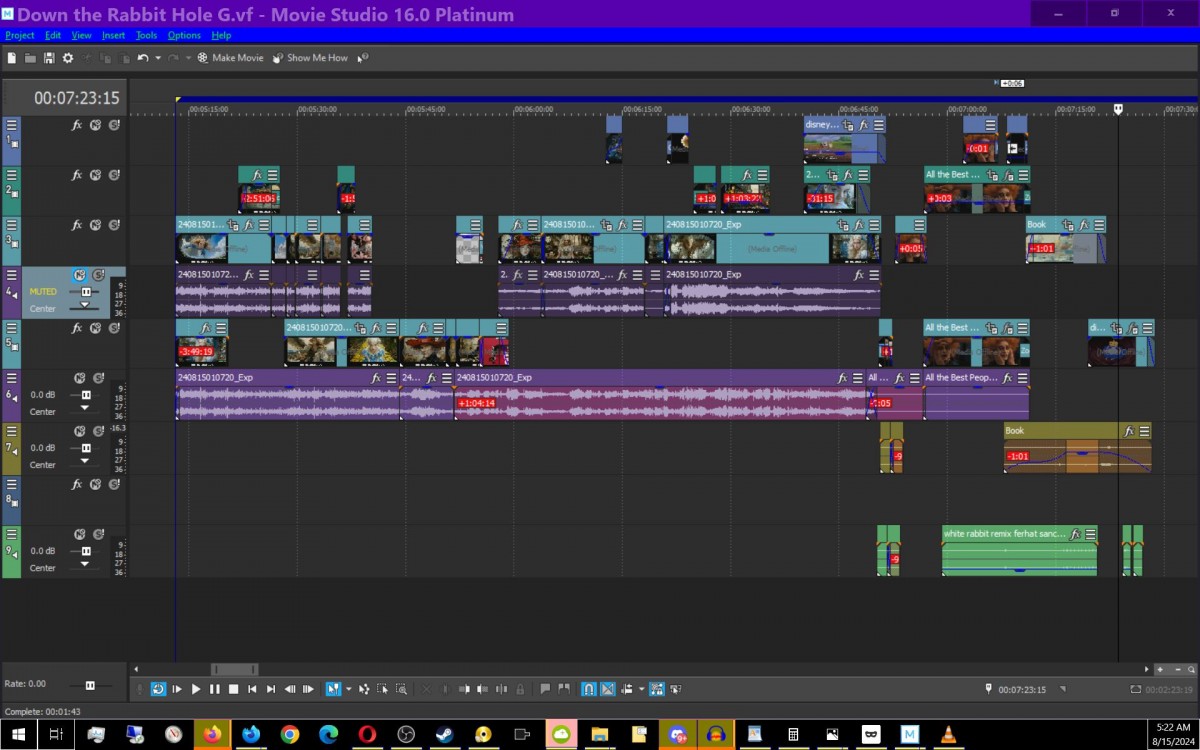Expand track 7 pan dropdown
1200x750 pixels.
84,461
